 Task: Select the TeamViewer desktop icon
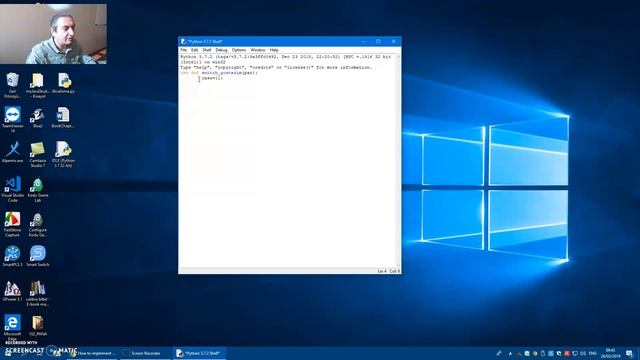coord(13,120)
